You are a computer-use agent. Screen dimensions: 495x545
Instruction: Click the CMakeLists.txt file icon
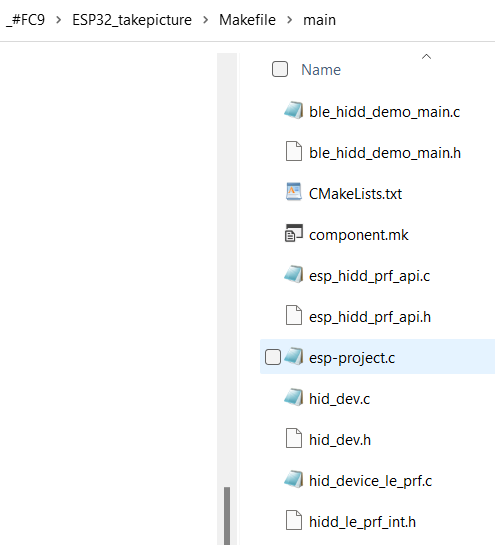pyautogui.click(x=293, y=192)
